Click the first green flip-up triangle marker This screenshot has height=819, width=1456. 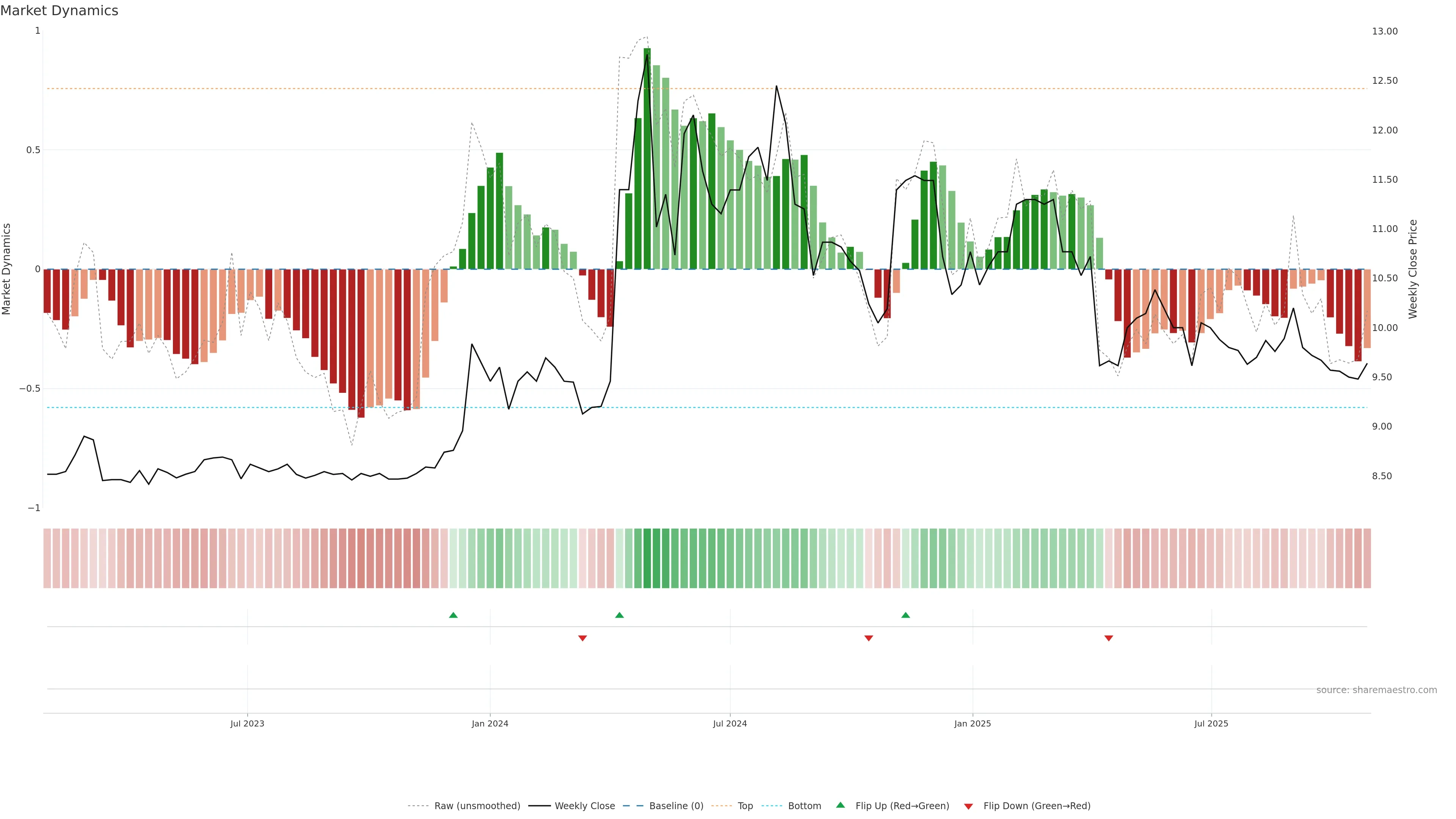[x=453, y=615]
